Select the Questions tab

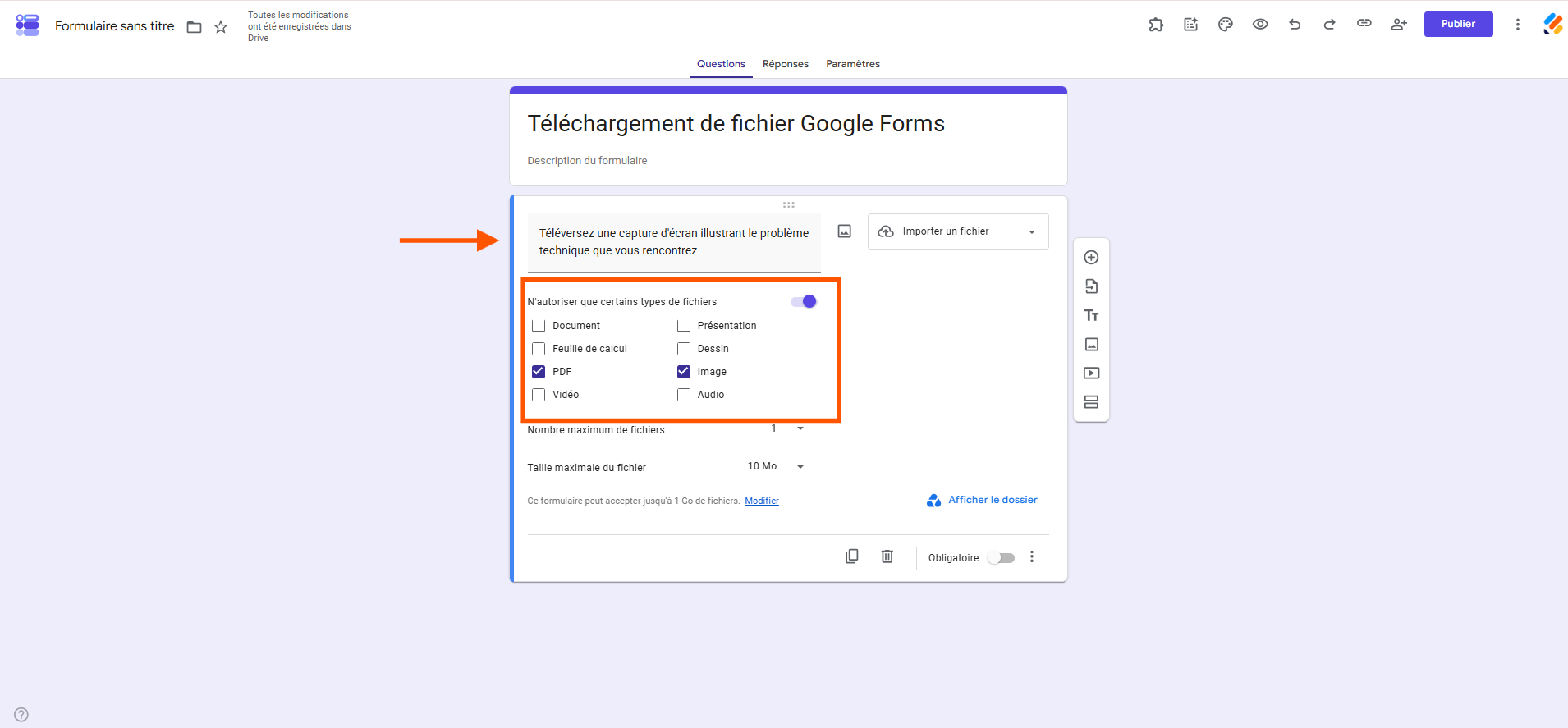pos(721,64)
